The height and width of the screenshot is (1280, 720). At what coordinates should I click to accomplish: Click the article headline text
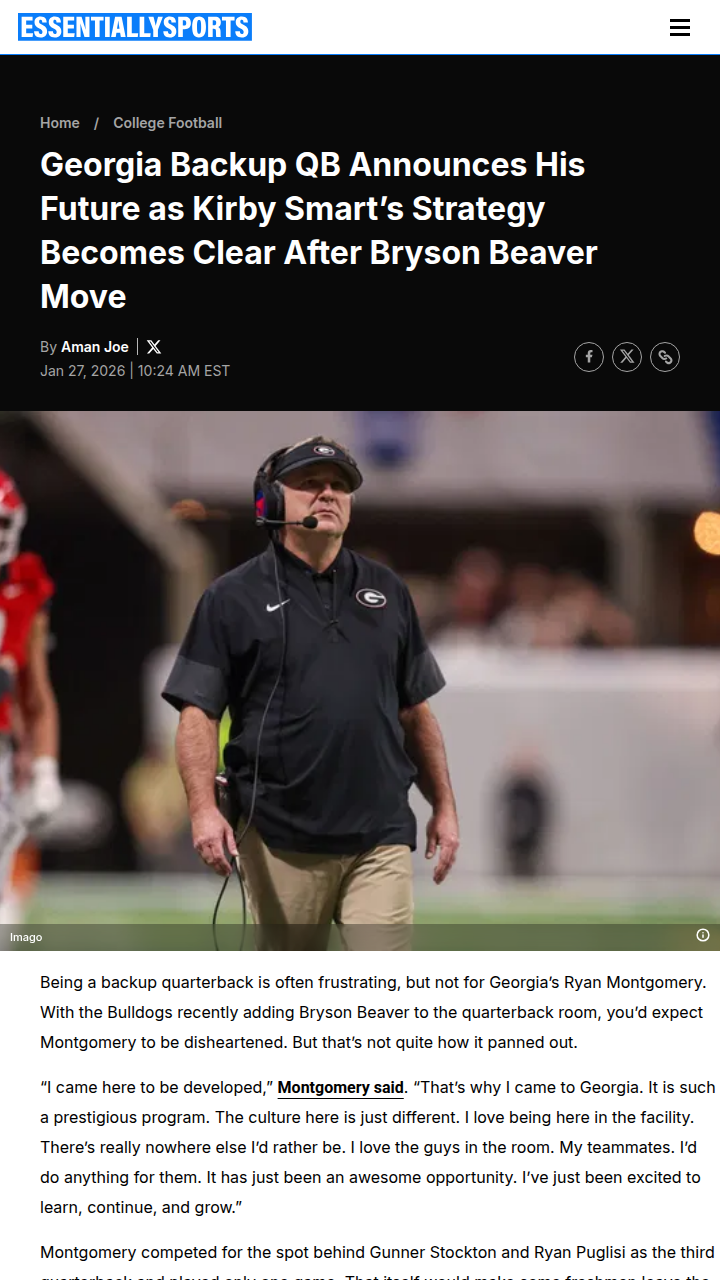pos(320,230)
